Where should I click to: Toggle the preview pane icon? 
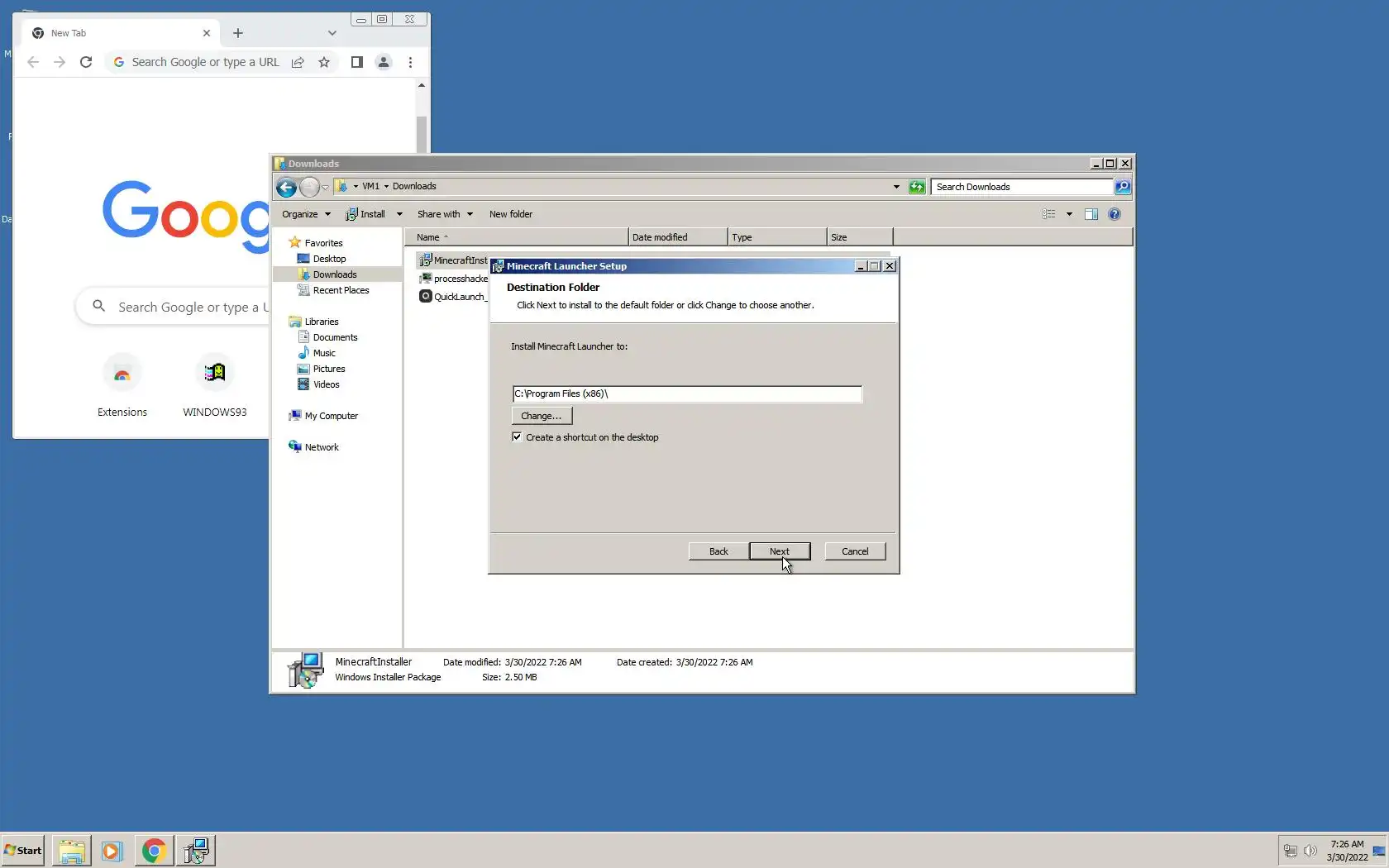tap(1091, 214)
